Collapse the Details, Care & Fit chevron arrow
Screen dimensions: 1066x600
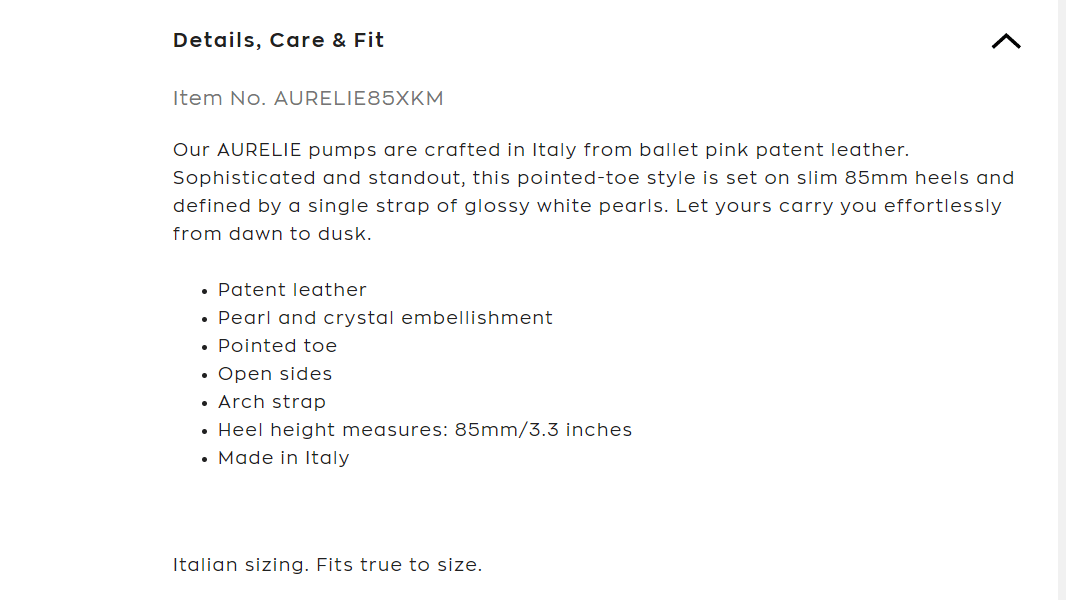click(x=1006, y=41)
